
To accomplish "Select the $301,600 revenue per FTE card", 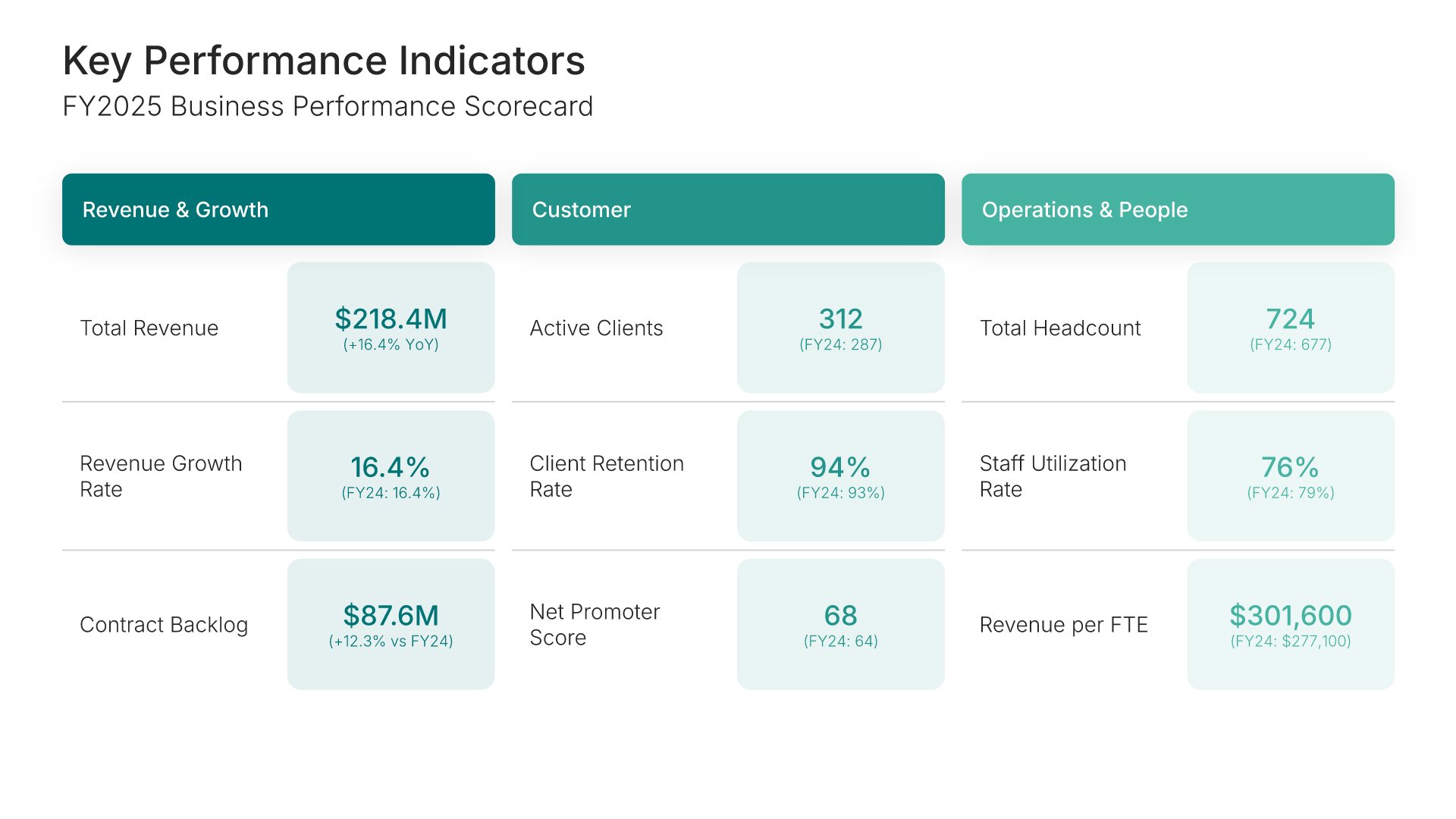I will click(1290, 624).
